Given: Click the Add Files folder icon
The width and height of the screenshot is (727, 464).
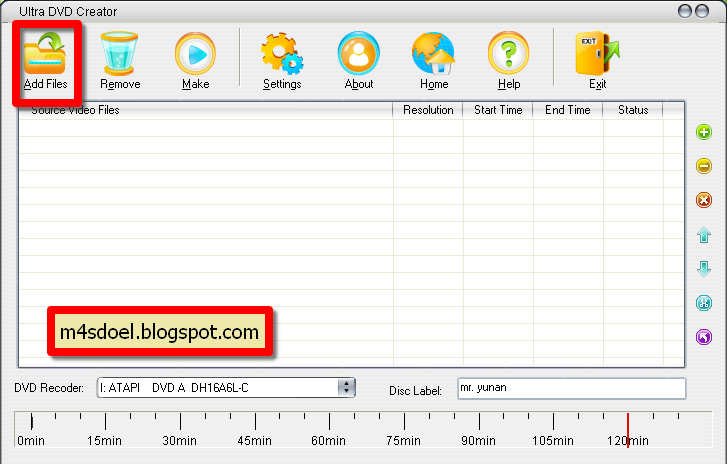Looking at the screenshot, I should click(45, 53).
